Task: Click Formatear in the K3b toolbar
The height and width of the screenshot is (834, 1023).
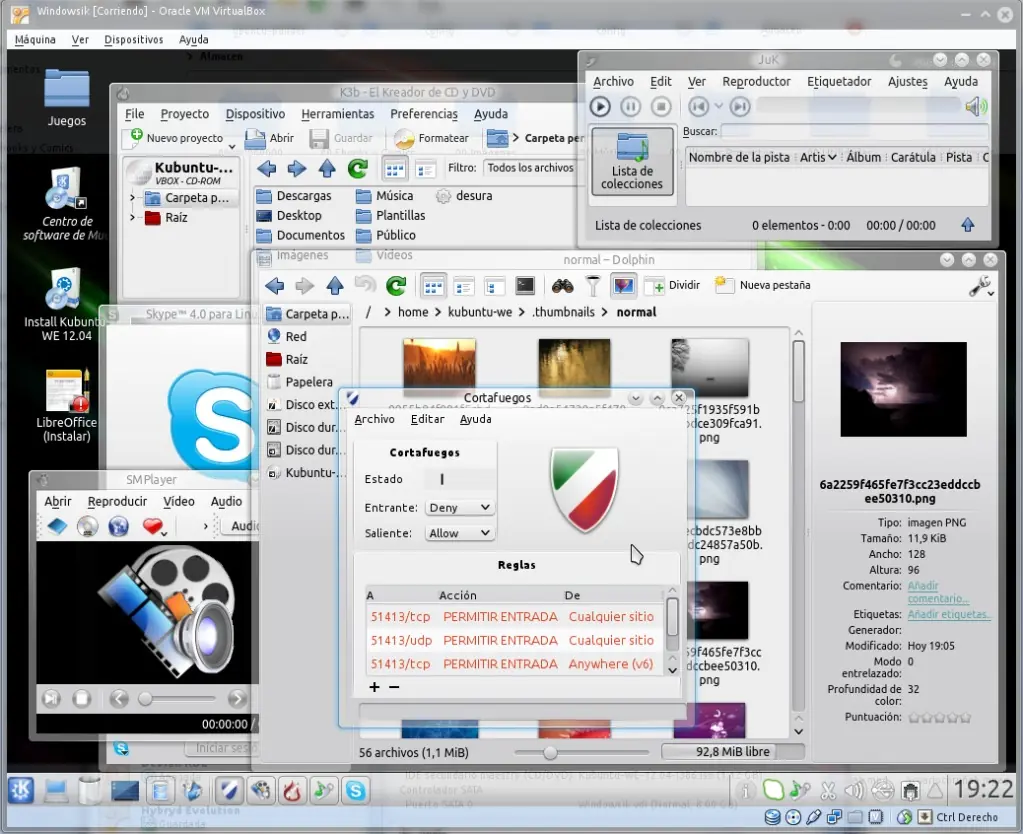Action: (432, 138)
